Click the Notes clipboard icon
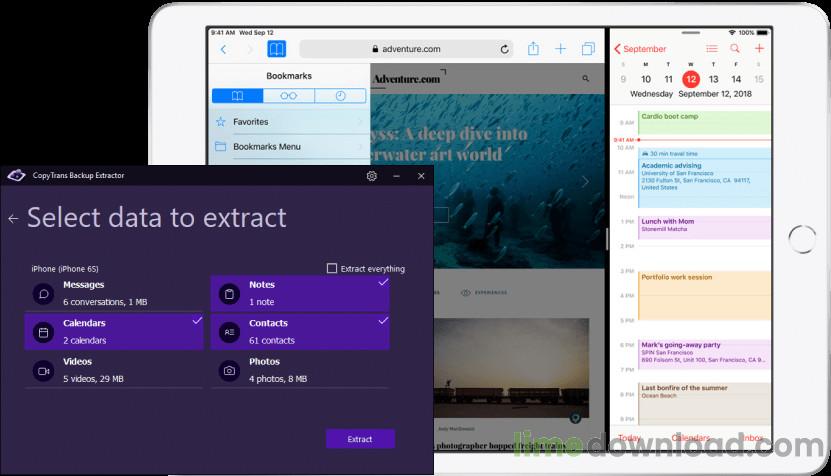The width and height of the screenshot is (831, 476). (229, 294)
